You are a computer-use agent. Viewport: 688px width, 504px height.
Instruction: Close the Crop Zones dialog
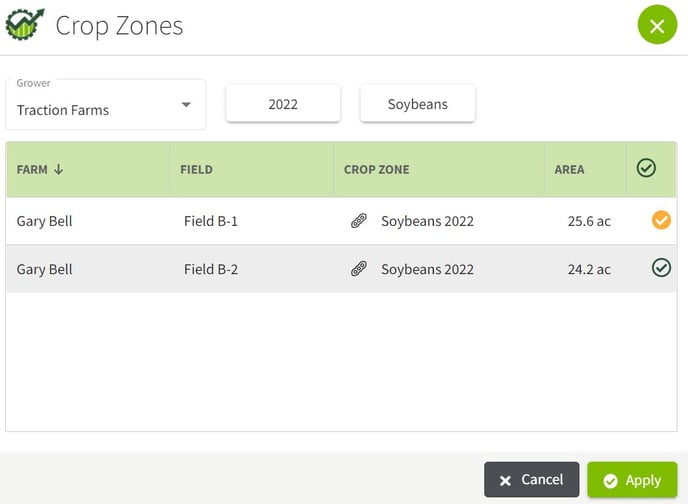[657, 25]
